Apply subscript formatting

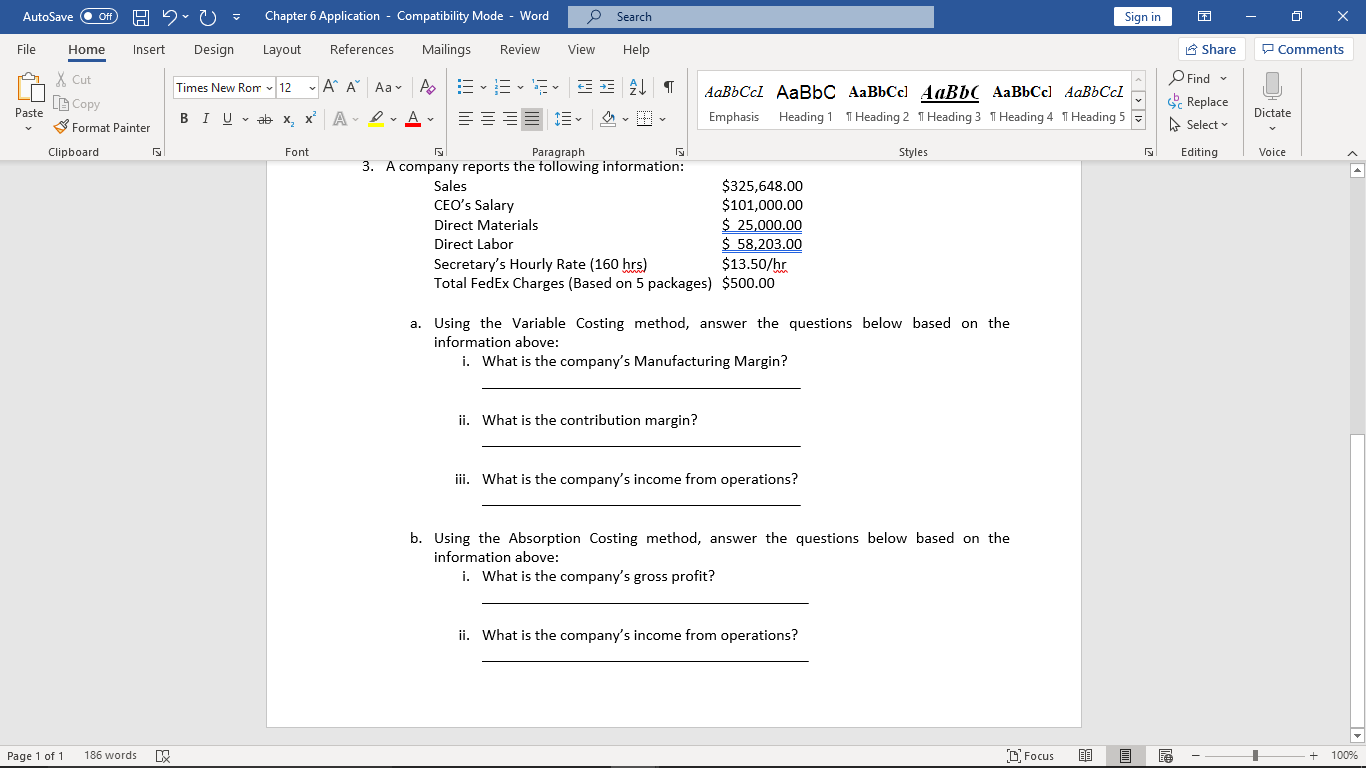point(286,118)
